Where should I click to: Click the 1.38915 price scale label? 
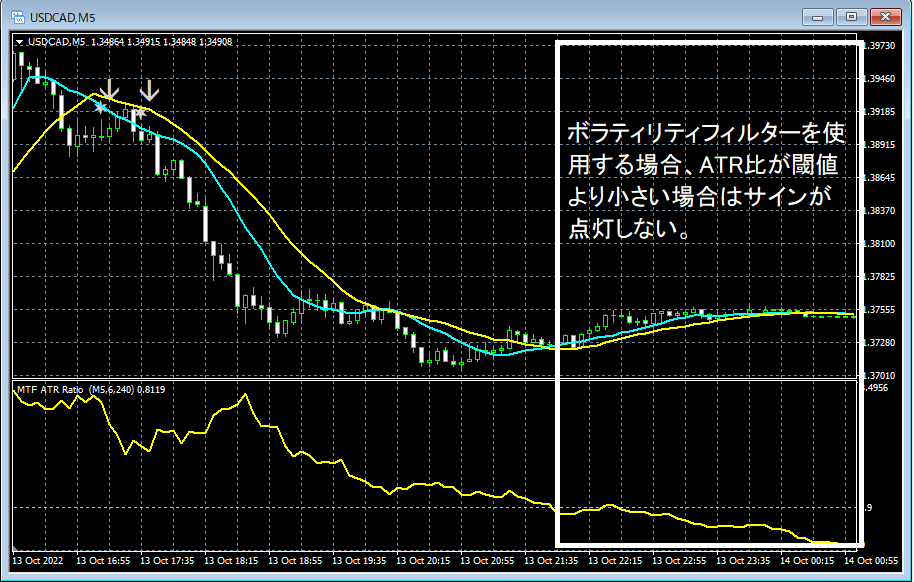tap(881, 145)
